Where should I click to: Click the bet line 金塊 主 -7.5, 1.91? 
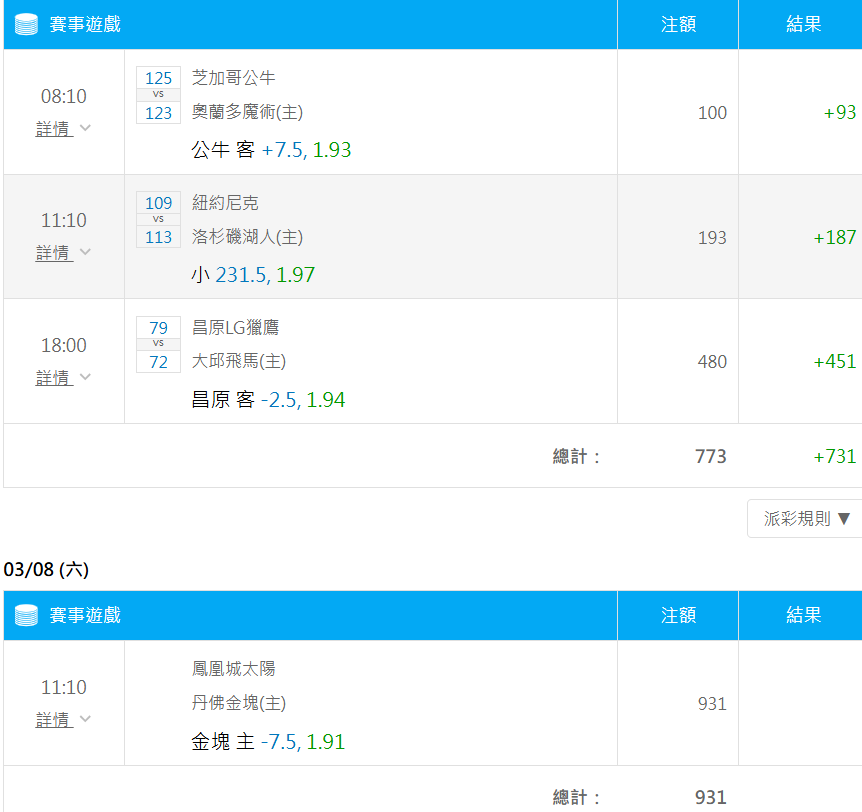point(268,742)
